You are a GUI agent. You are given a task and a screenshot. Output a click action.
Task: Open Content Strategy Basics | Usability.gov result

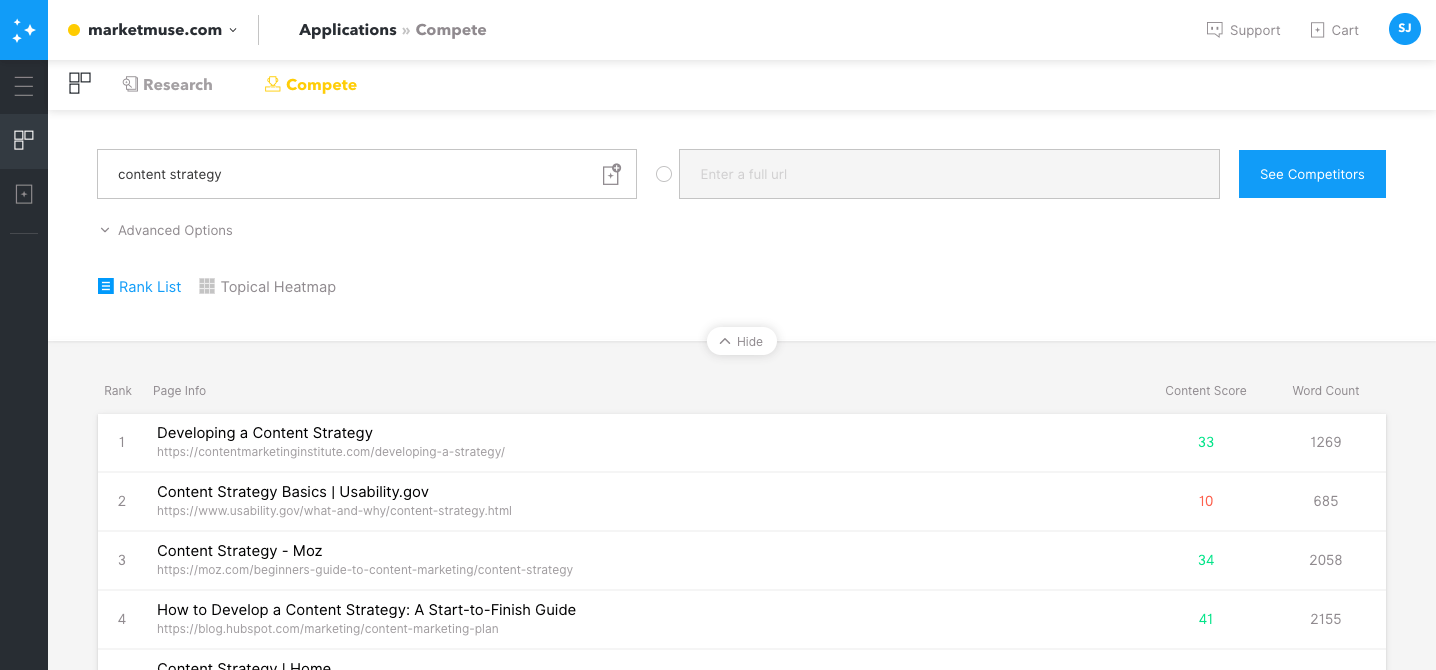click(x=293, y=492)
